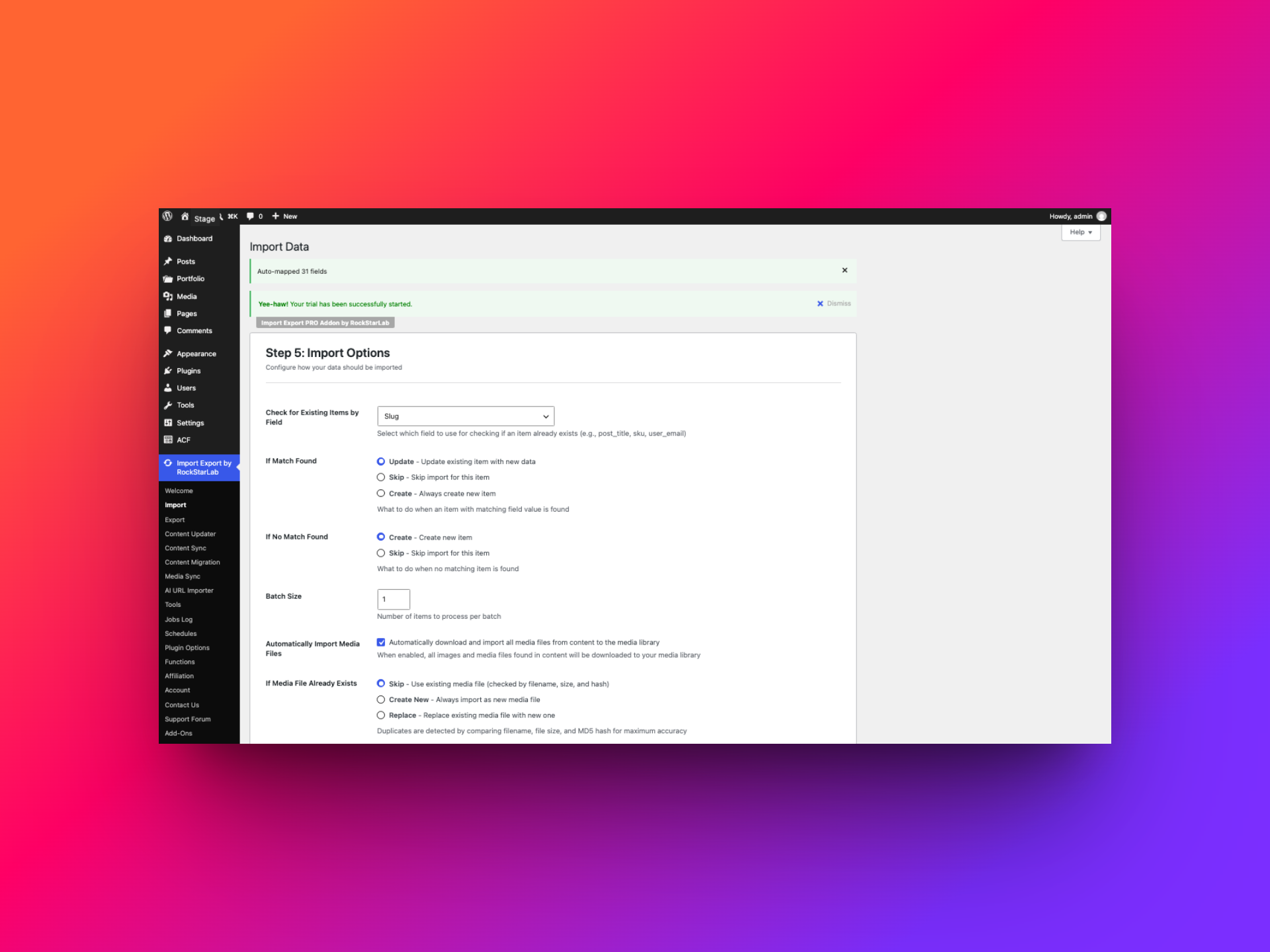Click the plus New icon in admin bar
The width and height of the screenshot is (1270, 952).
[276, 216]
